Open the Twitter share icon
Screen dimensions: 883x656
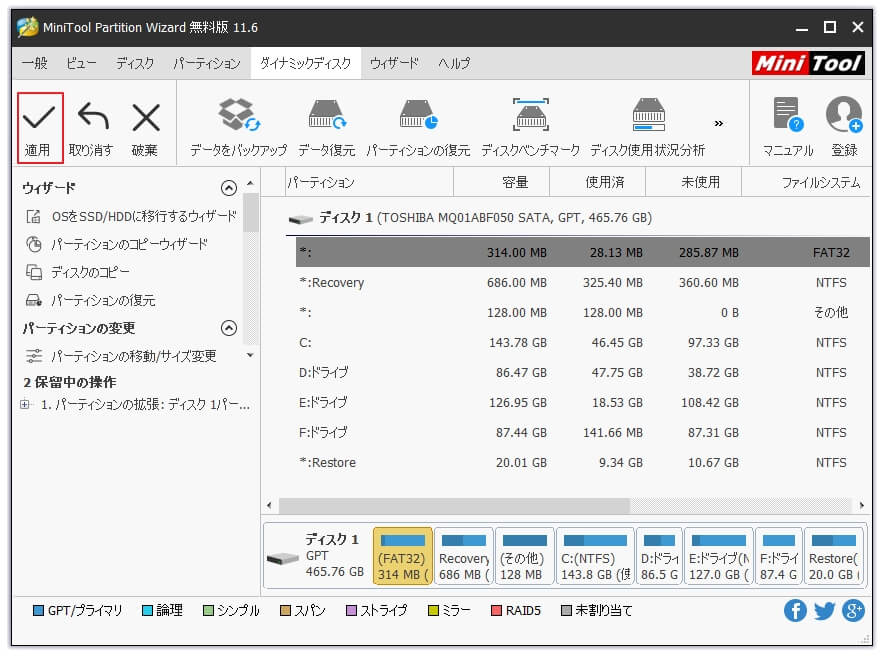coord(824,610)
